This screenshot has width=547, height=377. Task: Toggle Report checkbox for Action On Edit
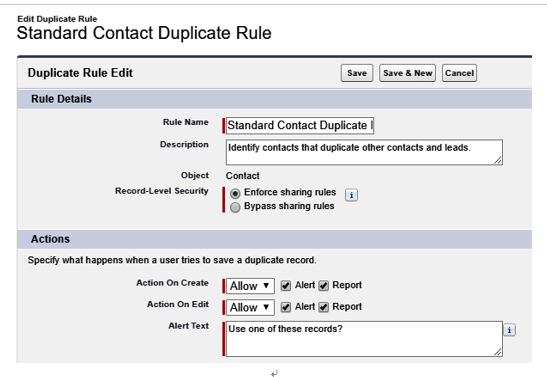(x=323, y=307)
